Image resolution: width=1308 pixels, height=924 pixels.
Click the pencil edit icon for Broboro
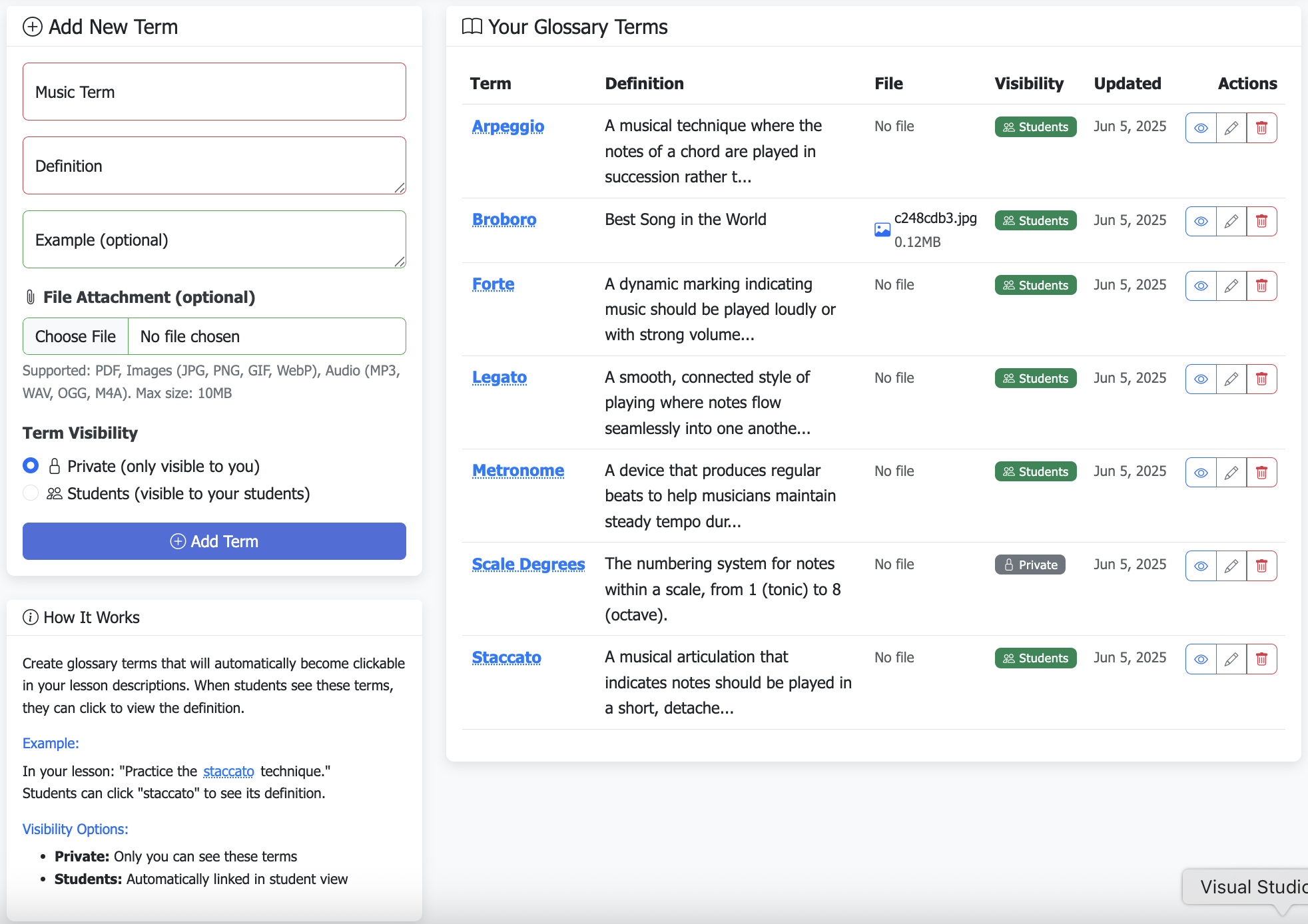pos(1231,221)
